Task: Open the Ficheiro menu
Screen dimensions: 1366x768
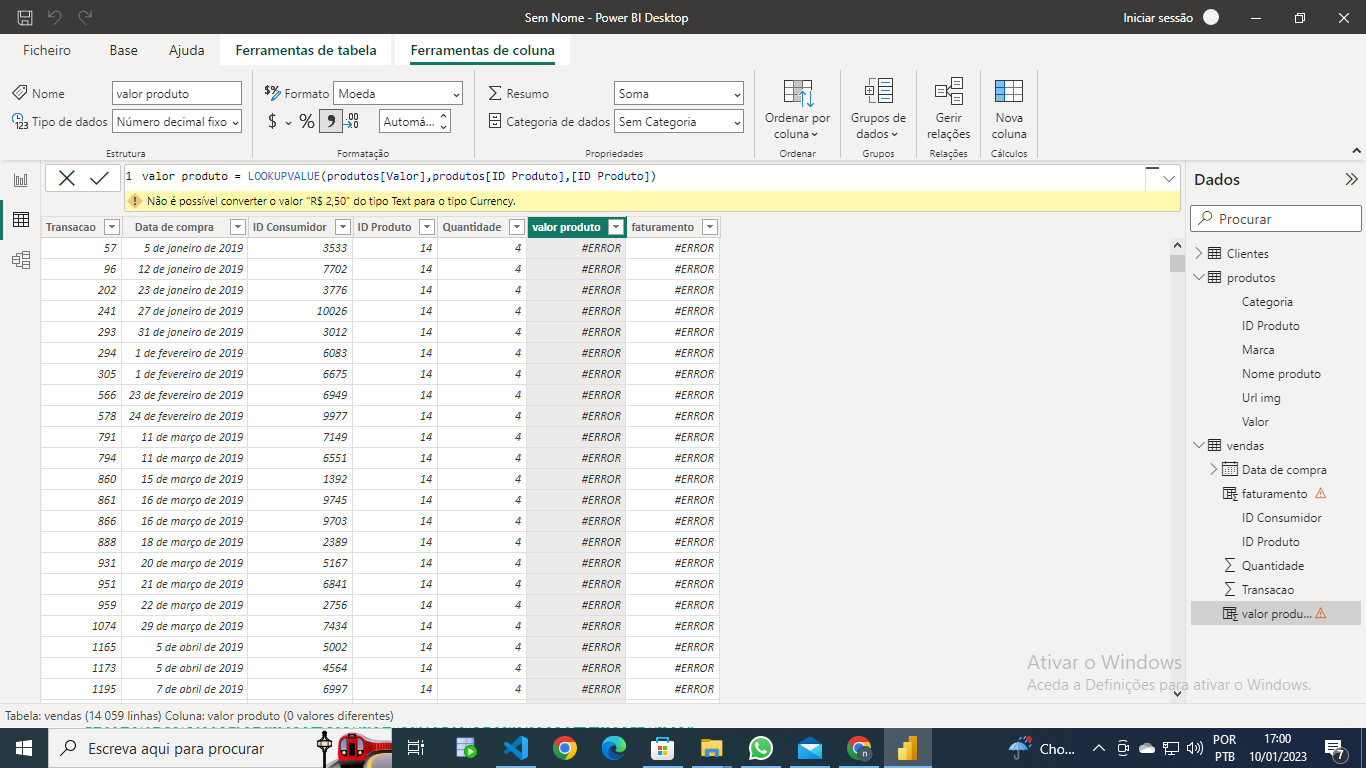Action: coord(47,50)
